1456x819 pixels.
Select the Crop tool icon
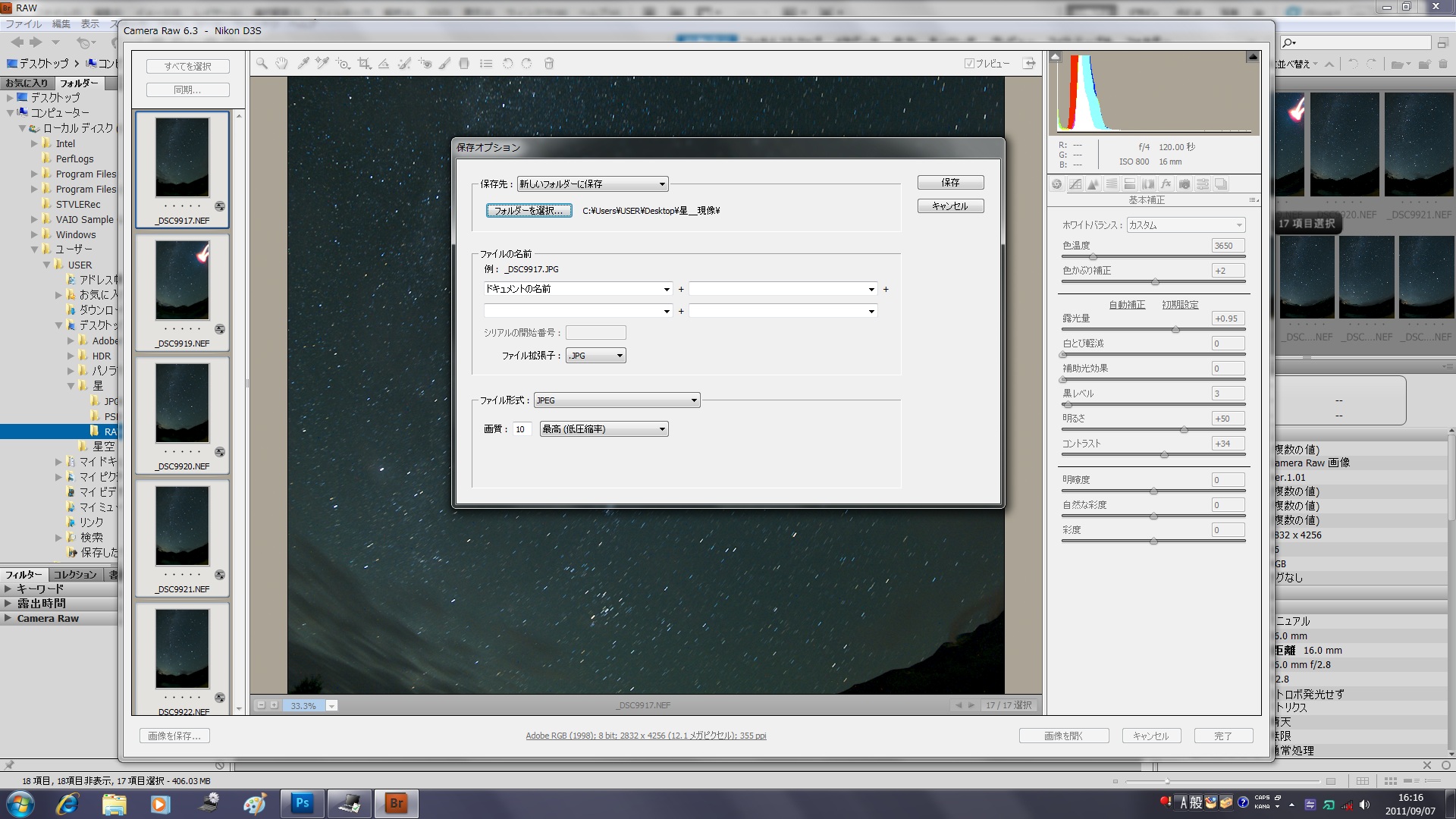[x=364, y=64]
